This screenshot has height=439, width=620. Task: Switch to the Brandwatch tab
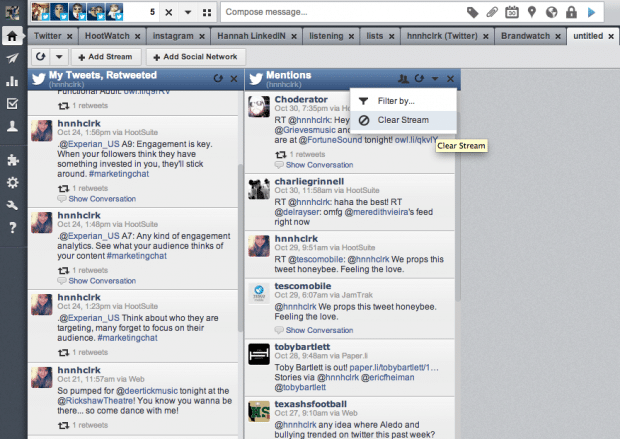(525, 36)
